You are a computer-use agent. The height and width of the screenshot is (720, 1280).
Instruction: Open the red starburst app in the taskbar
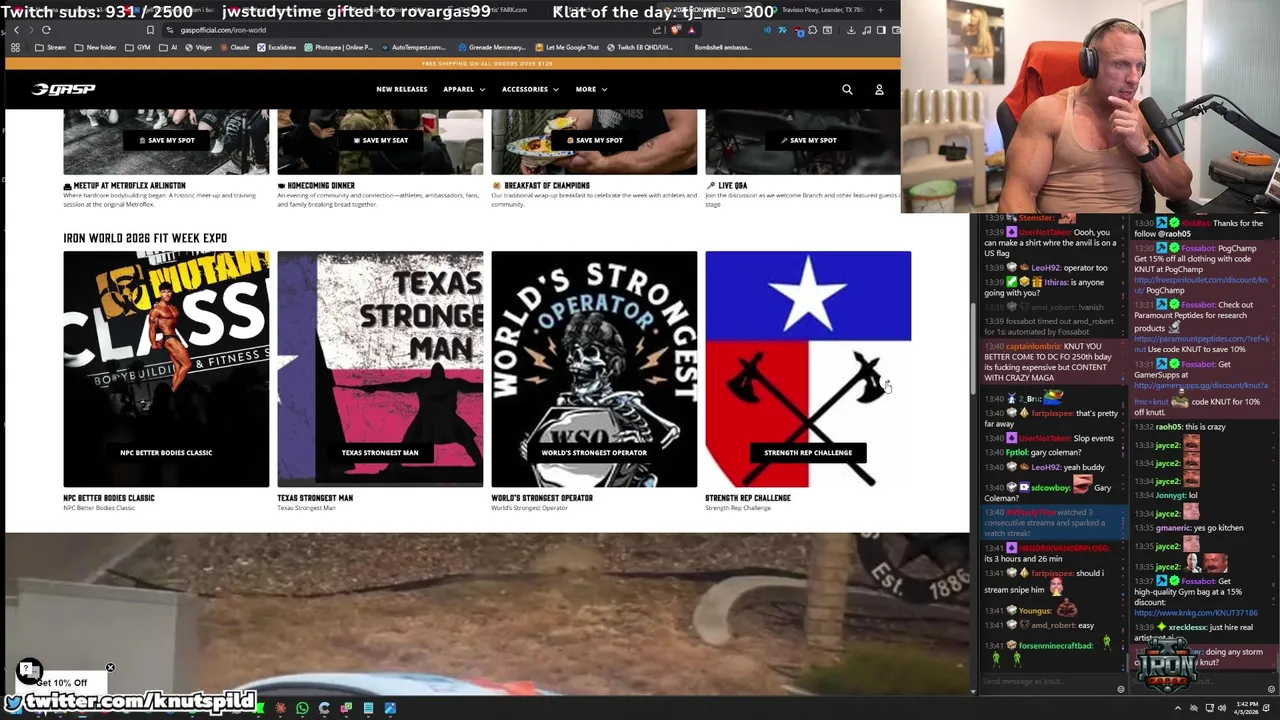point(281,709)
